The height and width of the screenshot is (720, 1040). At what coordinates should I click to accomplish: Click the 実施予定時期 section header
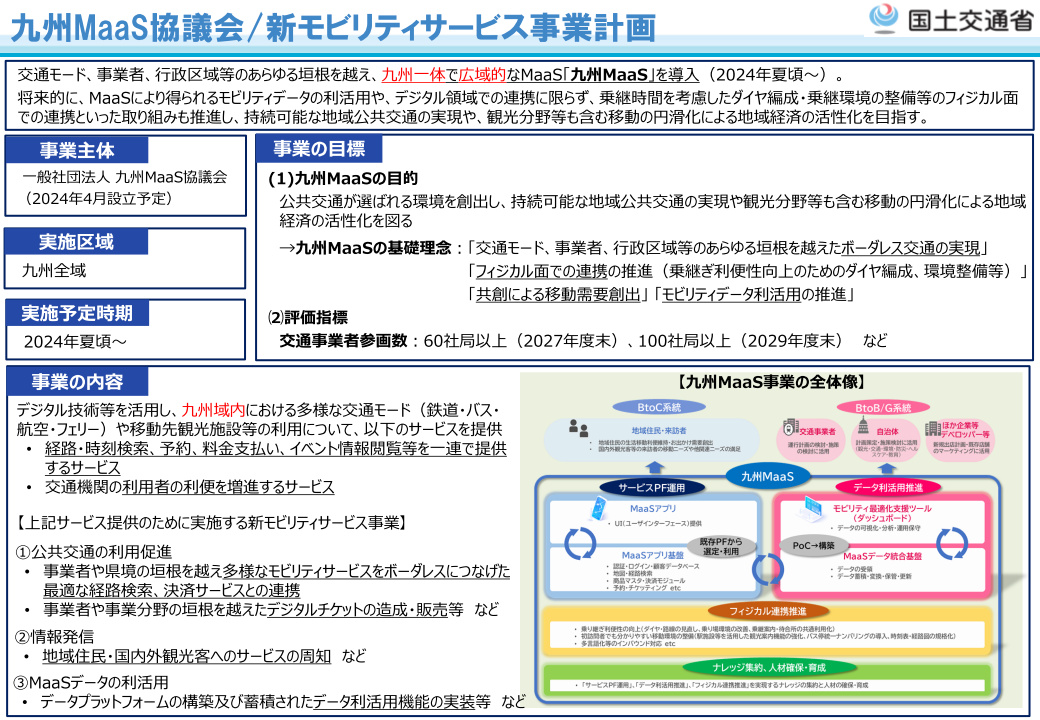77,313
